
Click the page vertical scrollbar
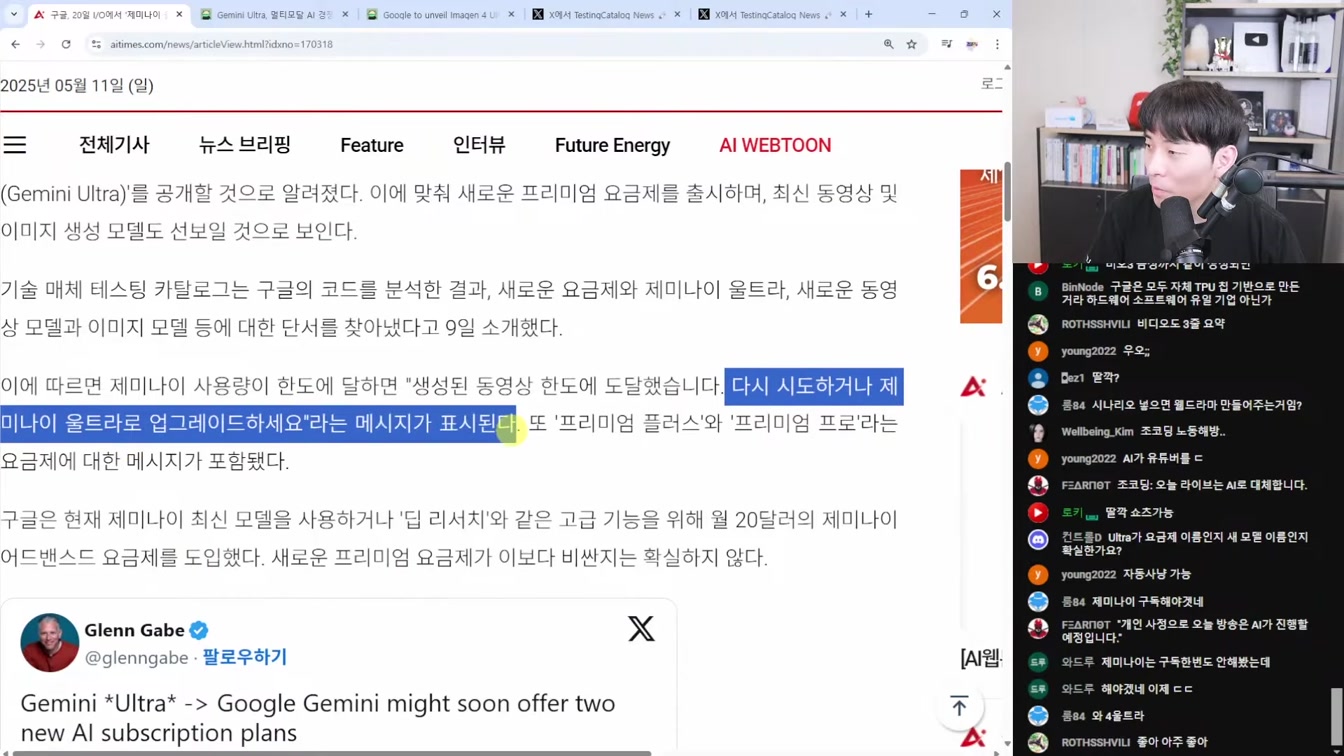pos(1007,190)
